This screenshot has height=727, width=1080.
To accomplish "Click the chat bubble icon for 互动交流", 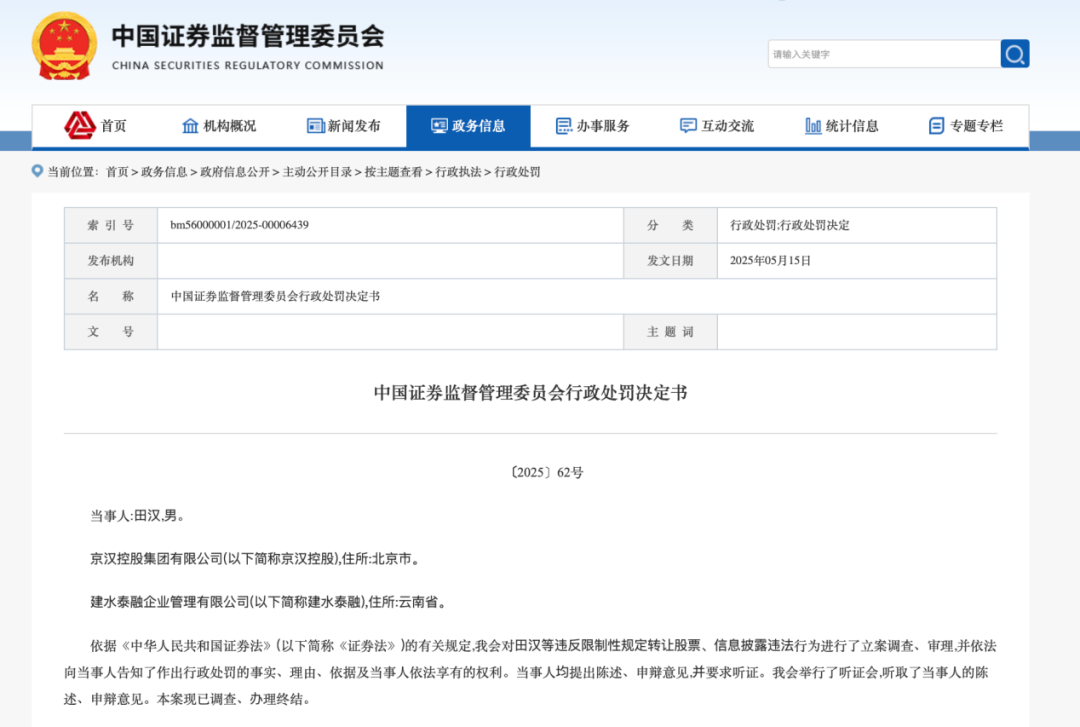I will [688, 126].
